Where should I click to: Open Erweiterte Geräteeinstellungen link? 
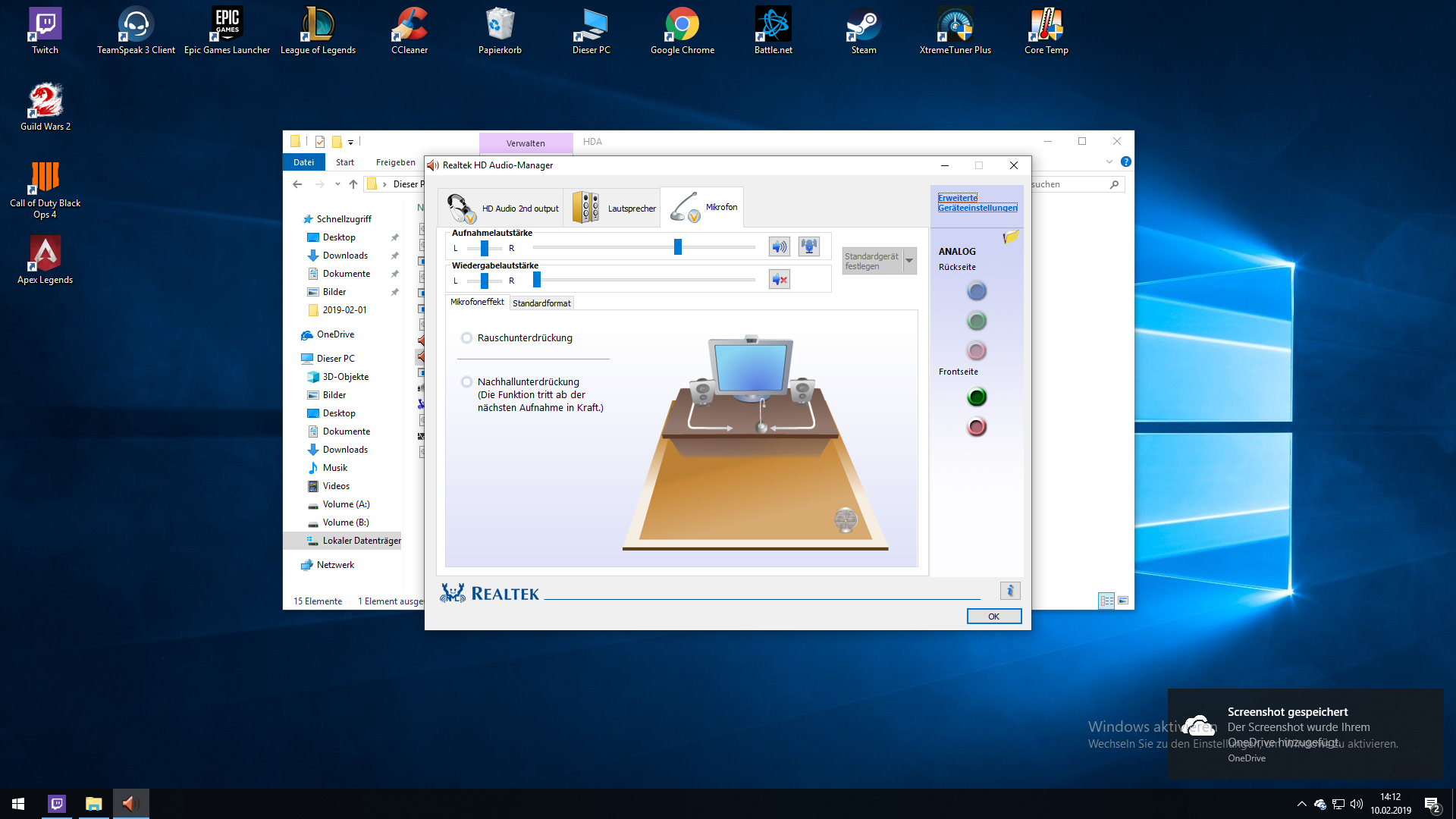977,202
